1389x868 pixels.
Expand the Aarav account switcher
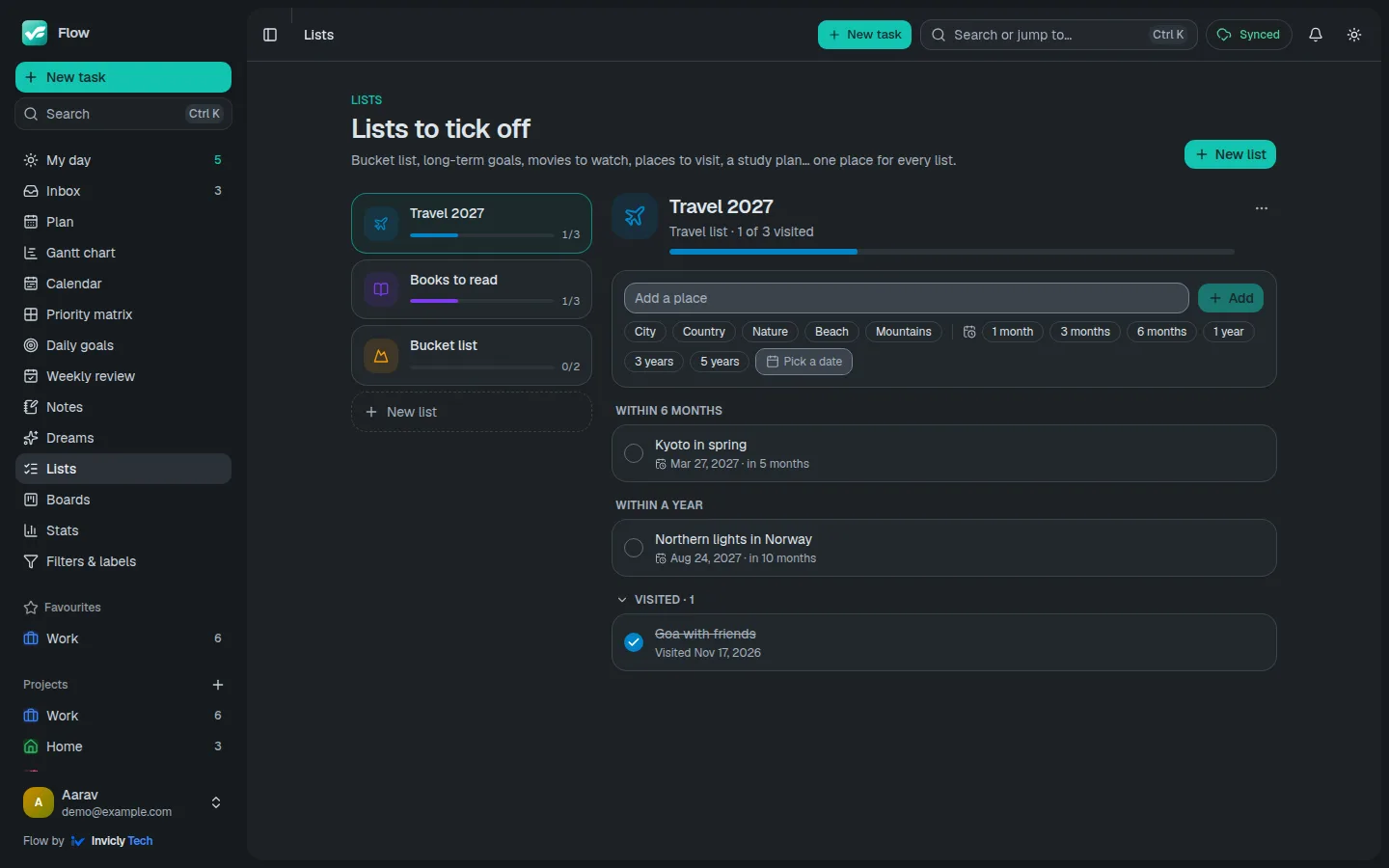click(x=216, y=802)
